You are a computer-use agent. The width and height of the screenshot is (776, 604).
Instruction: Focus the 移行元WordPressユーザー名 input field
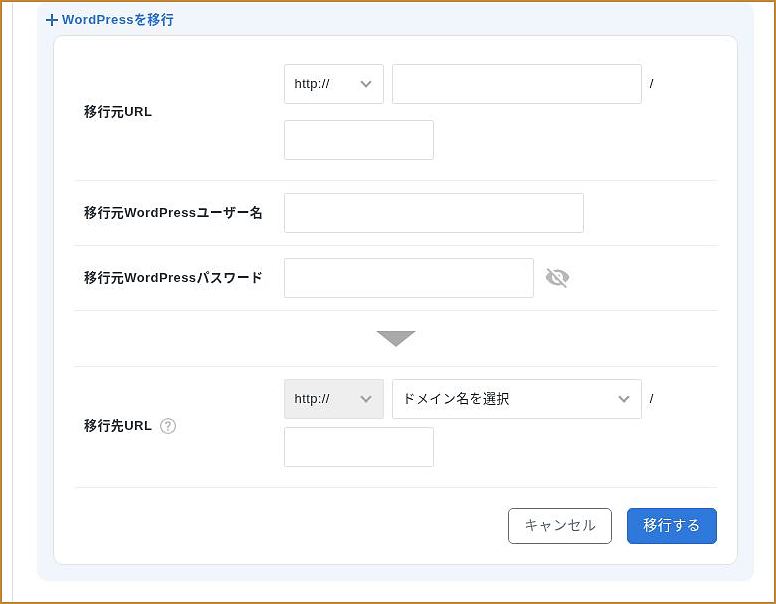click(x=434, y=213)
